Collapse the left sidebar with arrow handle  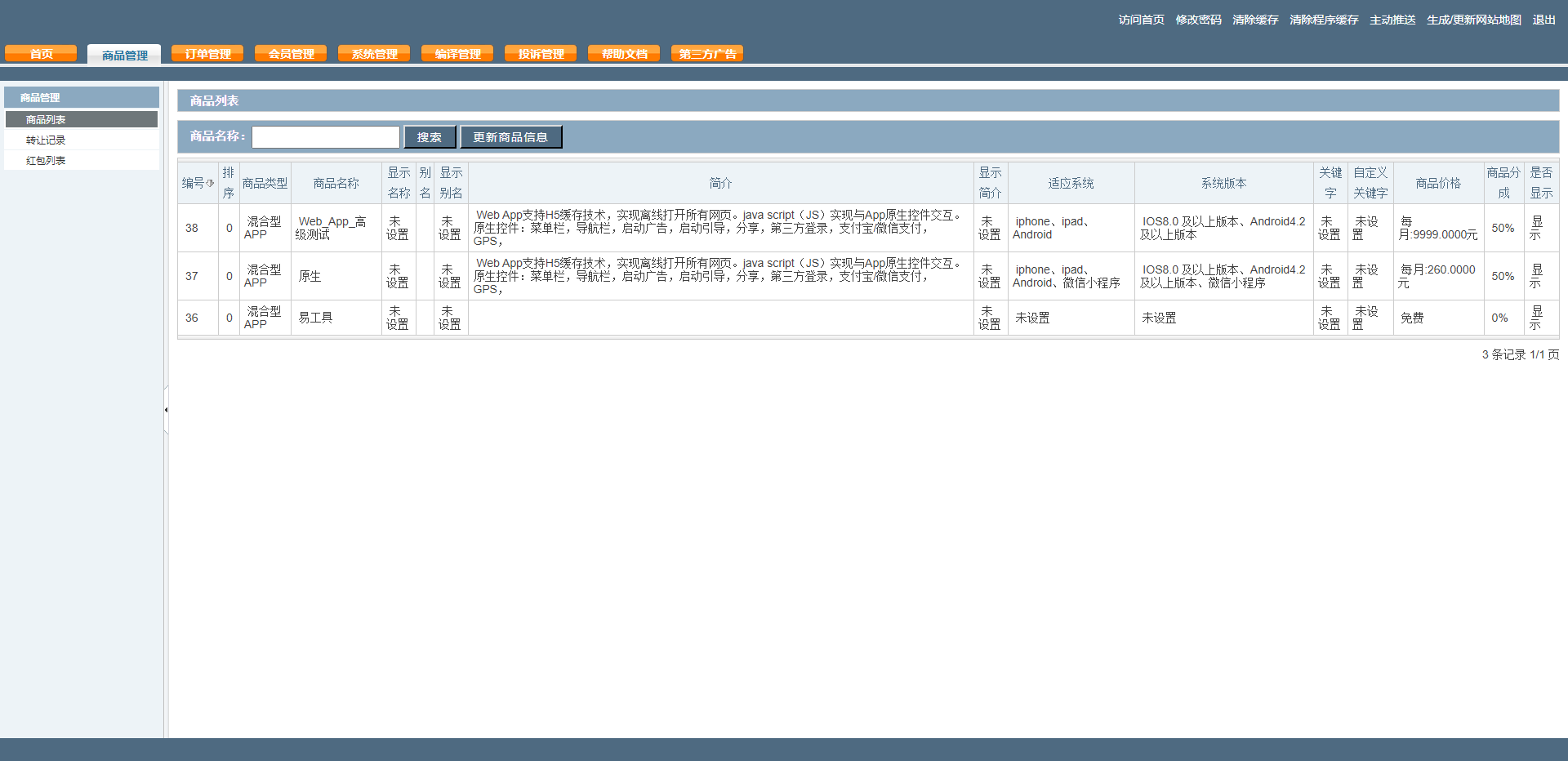pos(166,410)
